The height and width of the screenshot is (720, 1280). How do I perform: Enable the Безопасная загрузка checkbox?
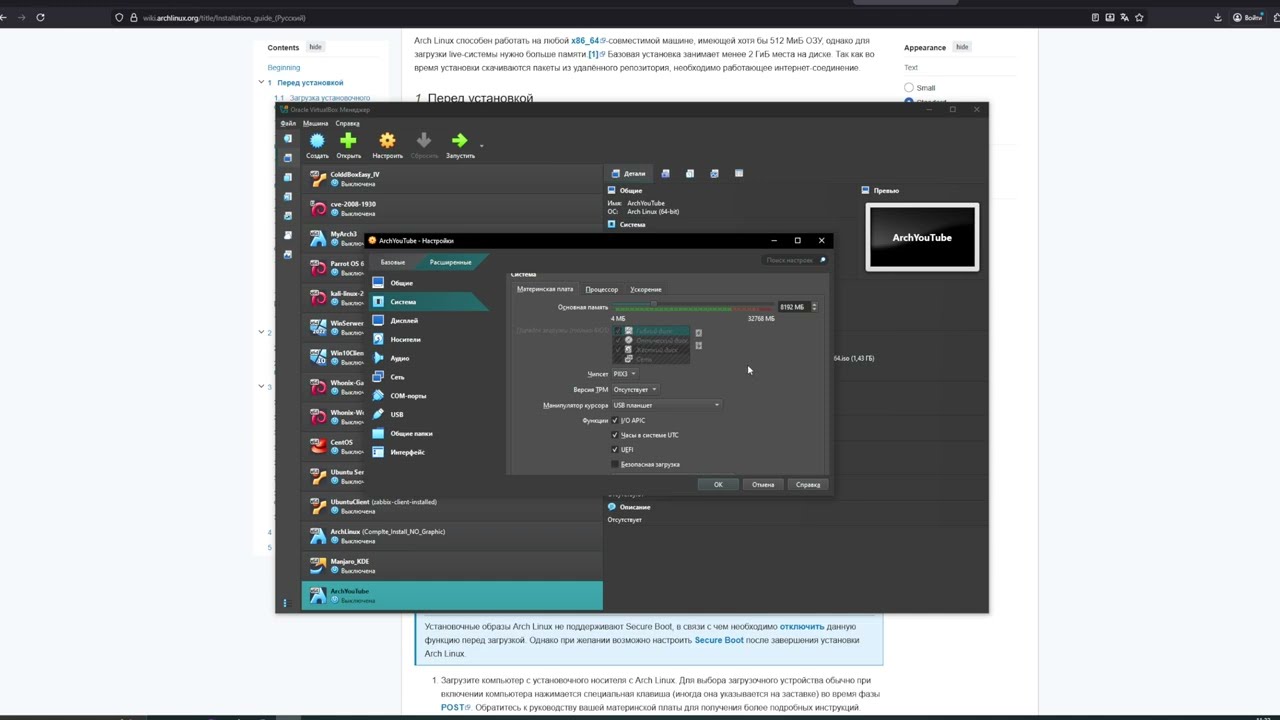[615, 465]
